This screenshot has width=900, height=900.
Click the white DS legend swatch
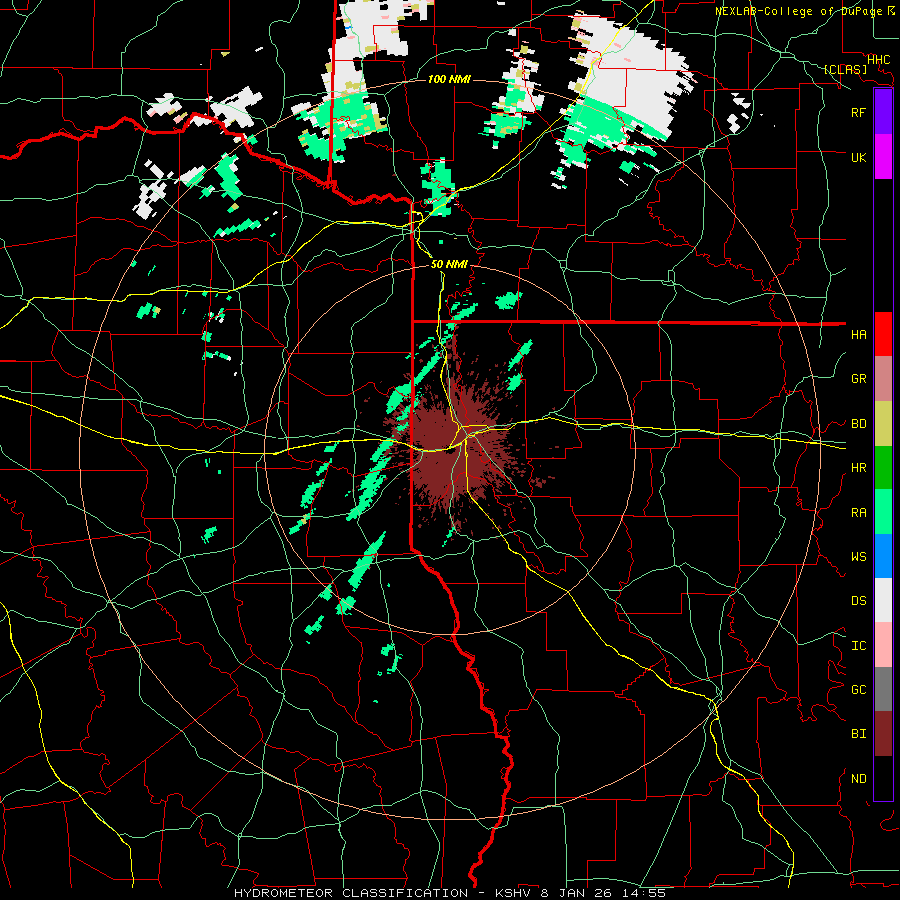(x=883, y=600)
